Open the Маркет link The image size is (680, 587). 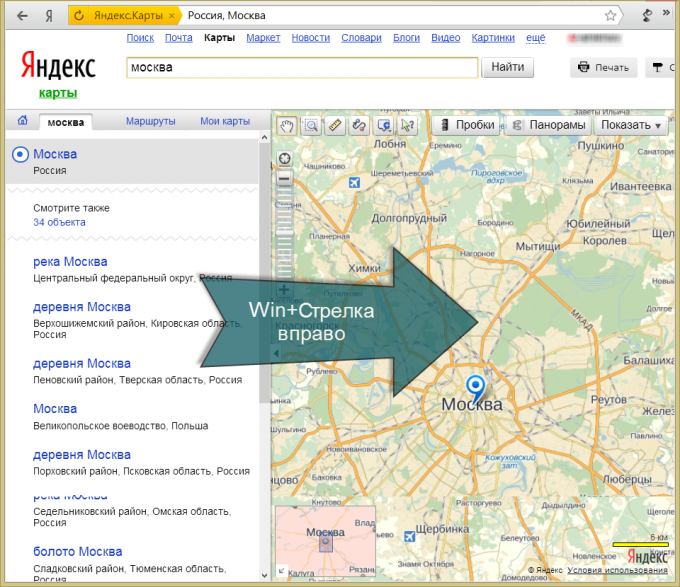[263, 38]
